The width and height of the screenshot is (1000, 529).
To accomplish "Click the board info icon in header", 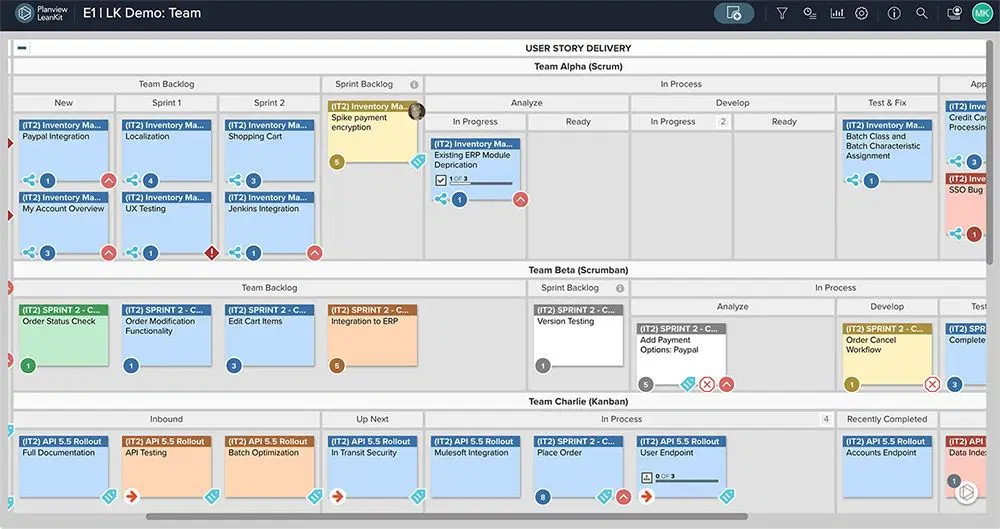I will [894, 14].
